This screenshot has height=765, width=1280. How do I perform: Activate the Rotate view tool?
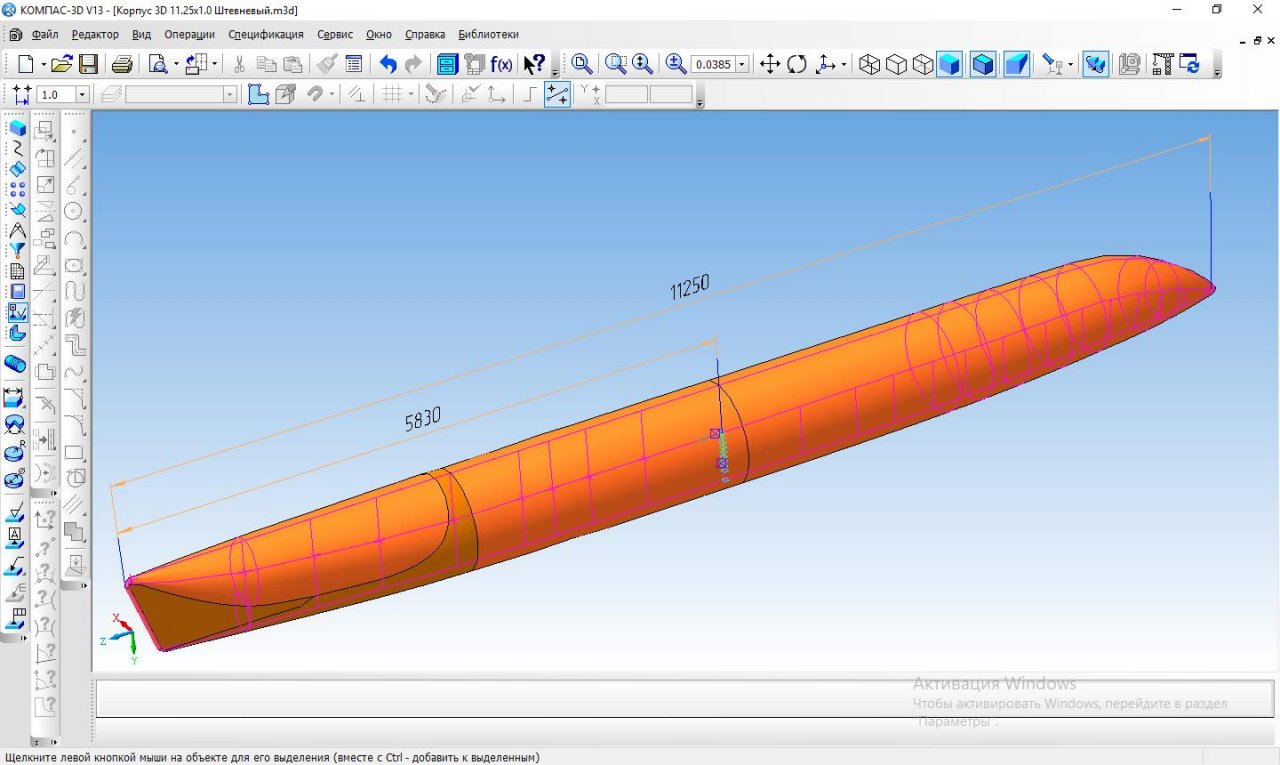797,65
